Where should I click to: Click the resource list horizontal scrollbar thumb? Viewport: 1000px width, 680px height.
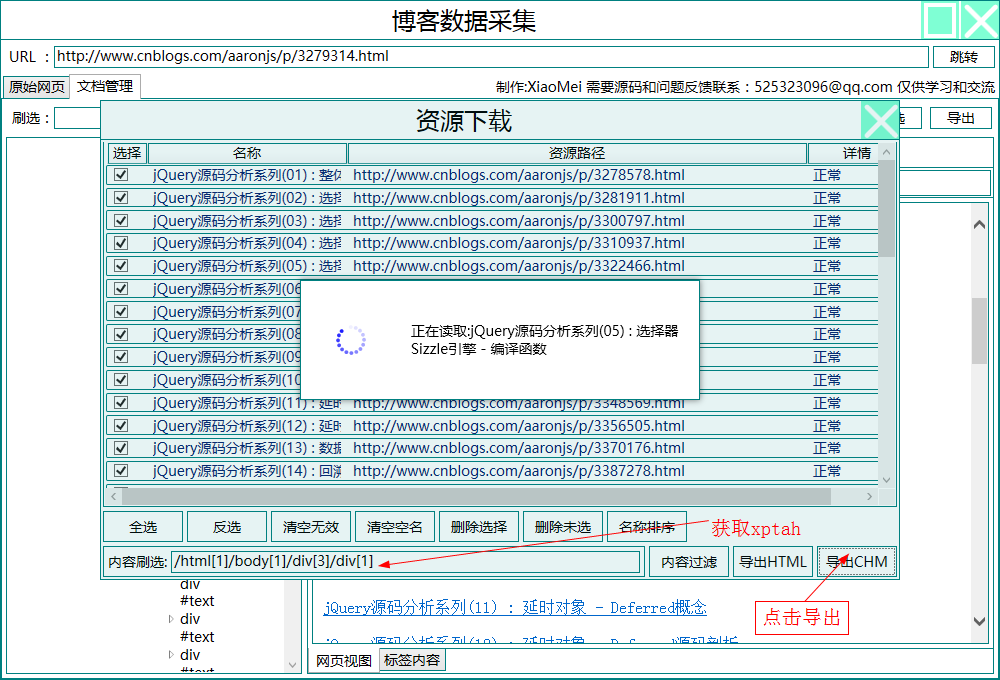coord(476,496)
